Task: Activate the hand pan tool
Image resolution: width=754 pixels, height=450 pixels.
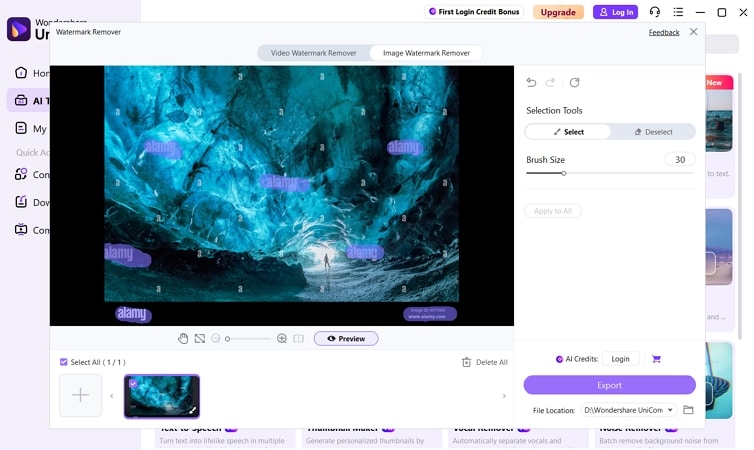Action: pyautogui.click(x=183, y=338)
